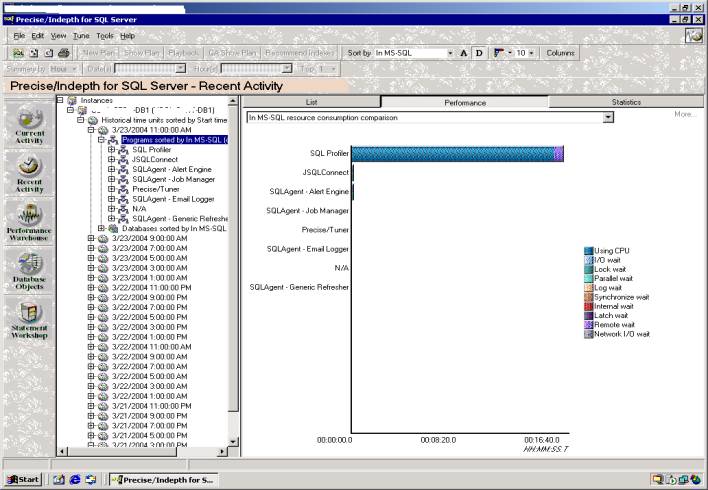Open the File menu
Image resolution: width=708 pixels, height=490 pixels.
pyautogui.click(x=19, y=36)
